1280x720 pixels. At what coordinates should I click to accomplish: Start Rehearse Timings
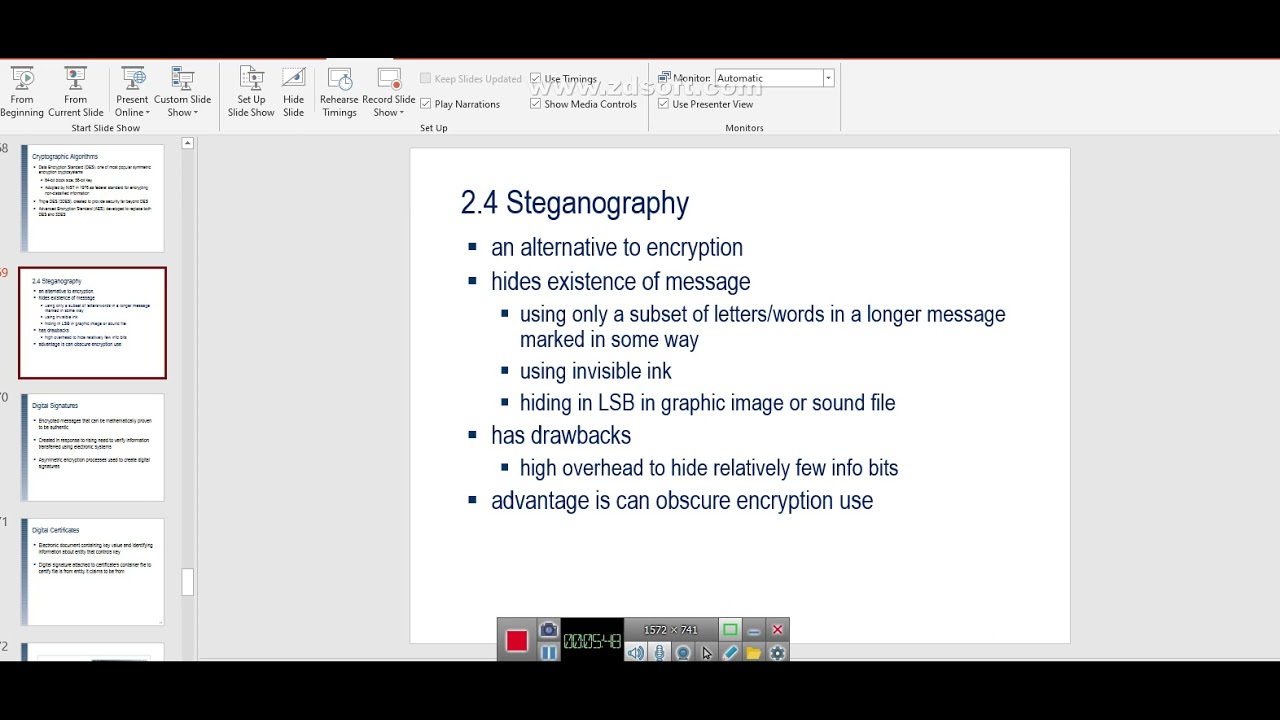coord(339,92)
